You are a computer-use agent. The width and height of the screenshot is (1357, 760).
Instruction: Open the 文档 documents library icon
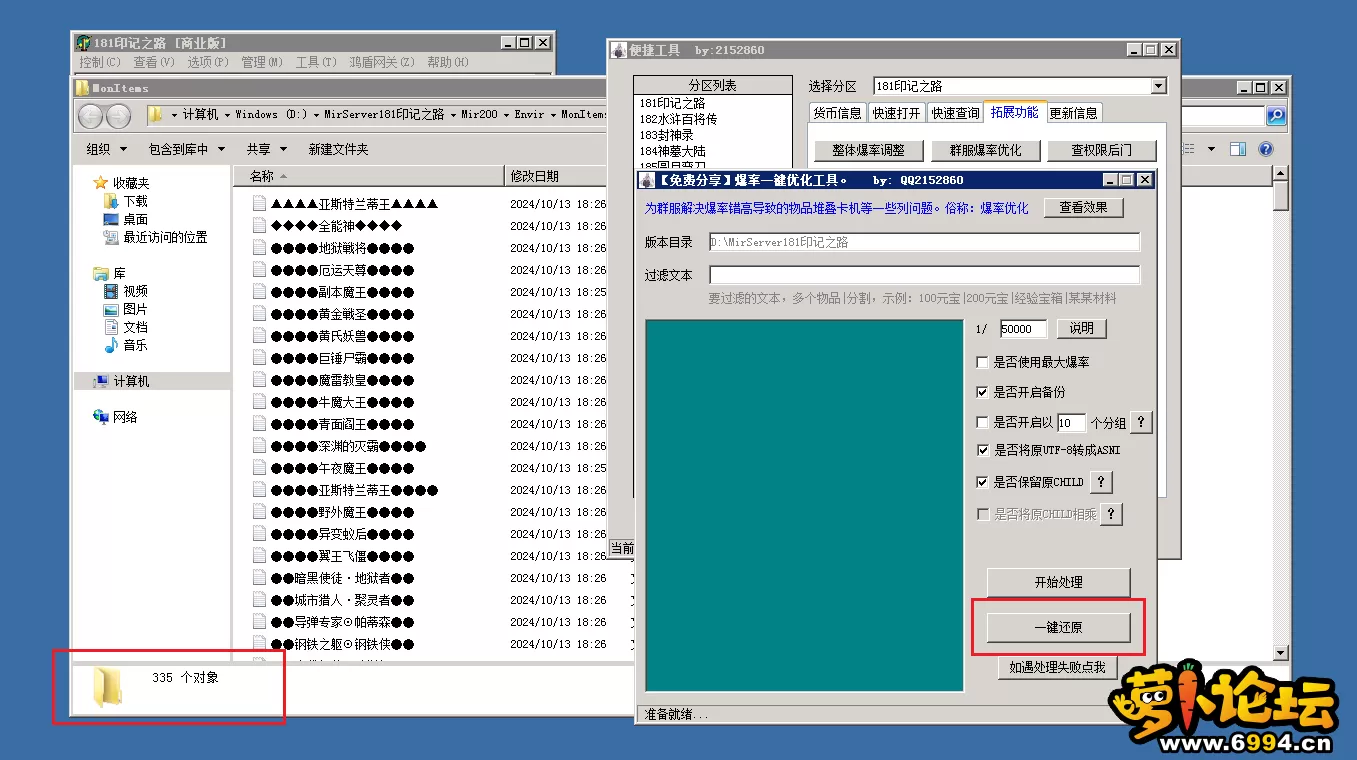pos(111,327)
